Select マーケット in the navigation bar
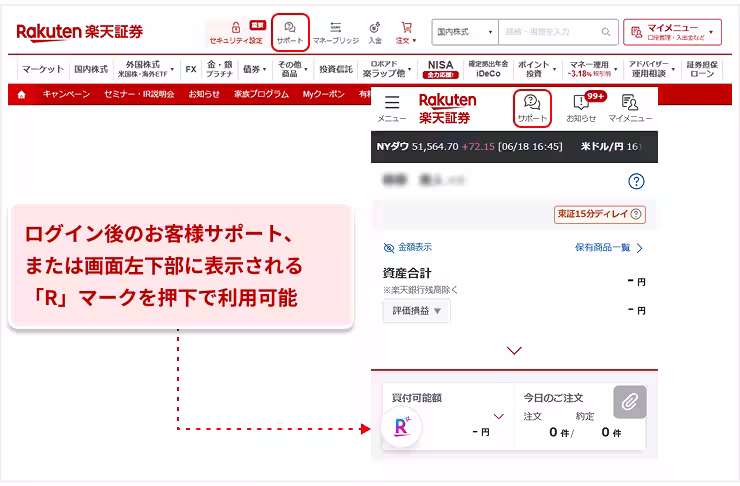 point(42,69)
